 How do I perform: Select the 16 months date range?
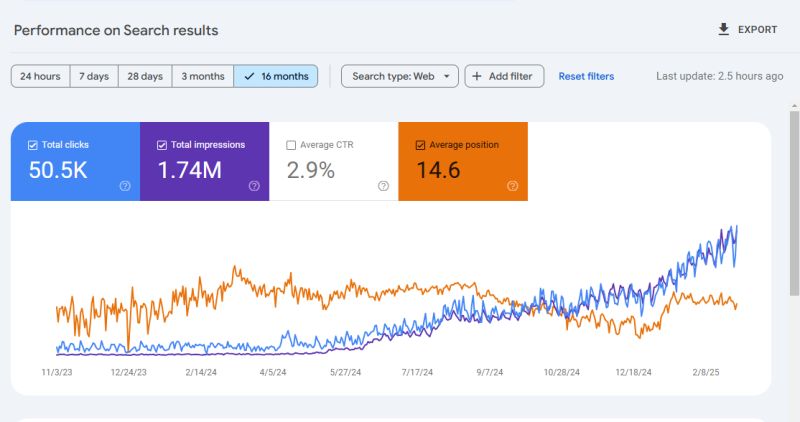coord(276,76)
